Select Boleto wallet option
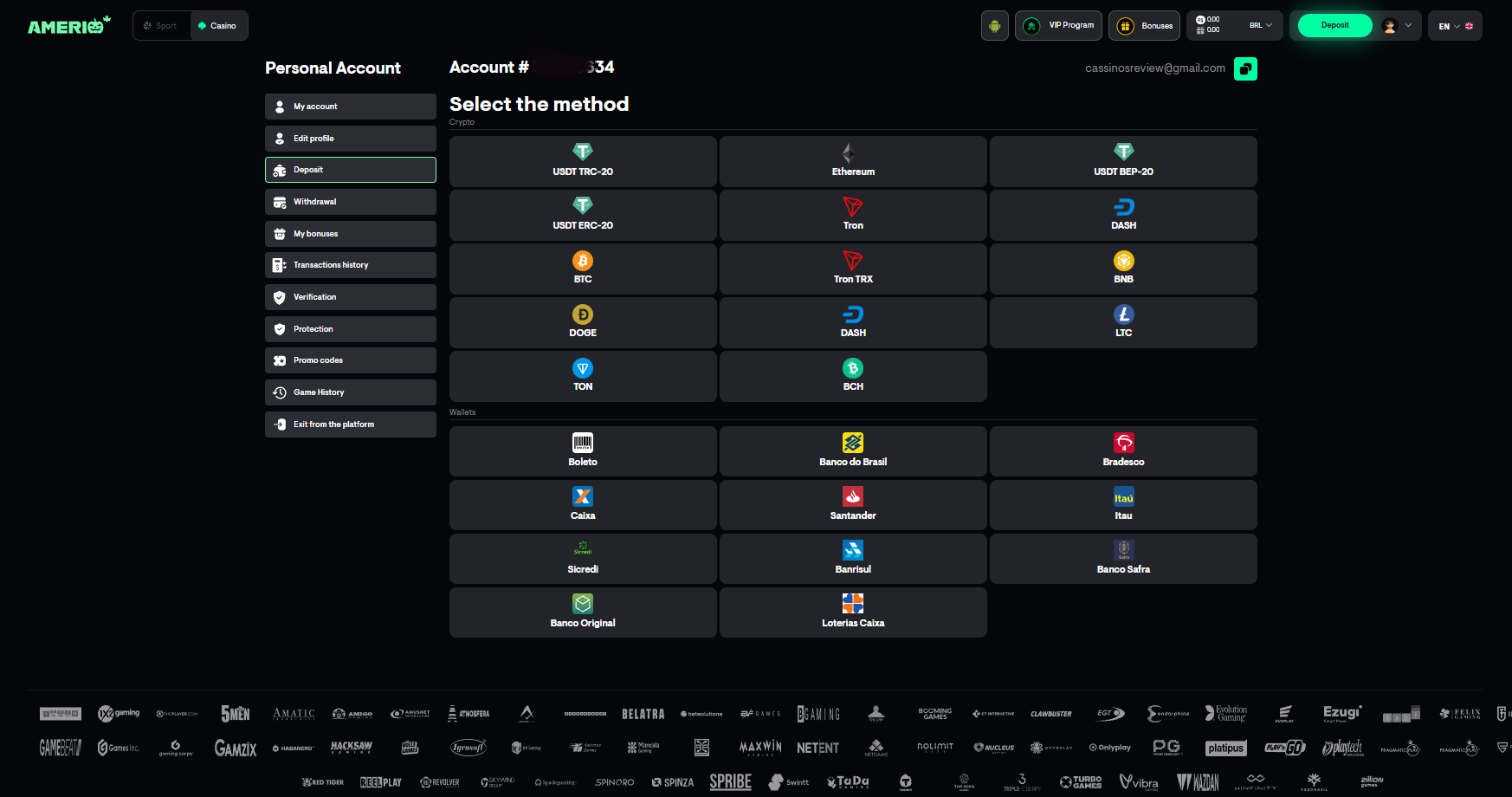Screen dimensions: 1512x797 point(583,451)
